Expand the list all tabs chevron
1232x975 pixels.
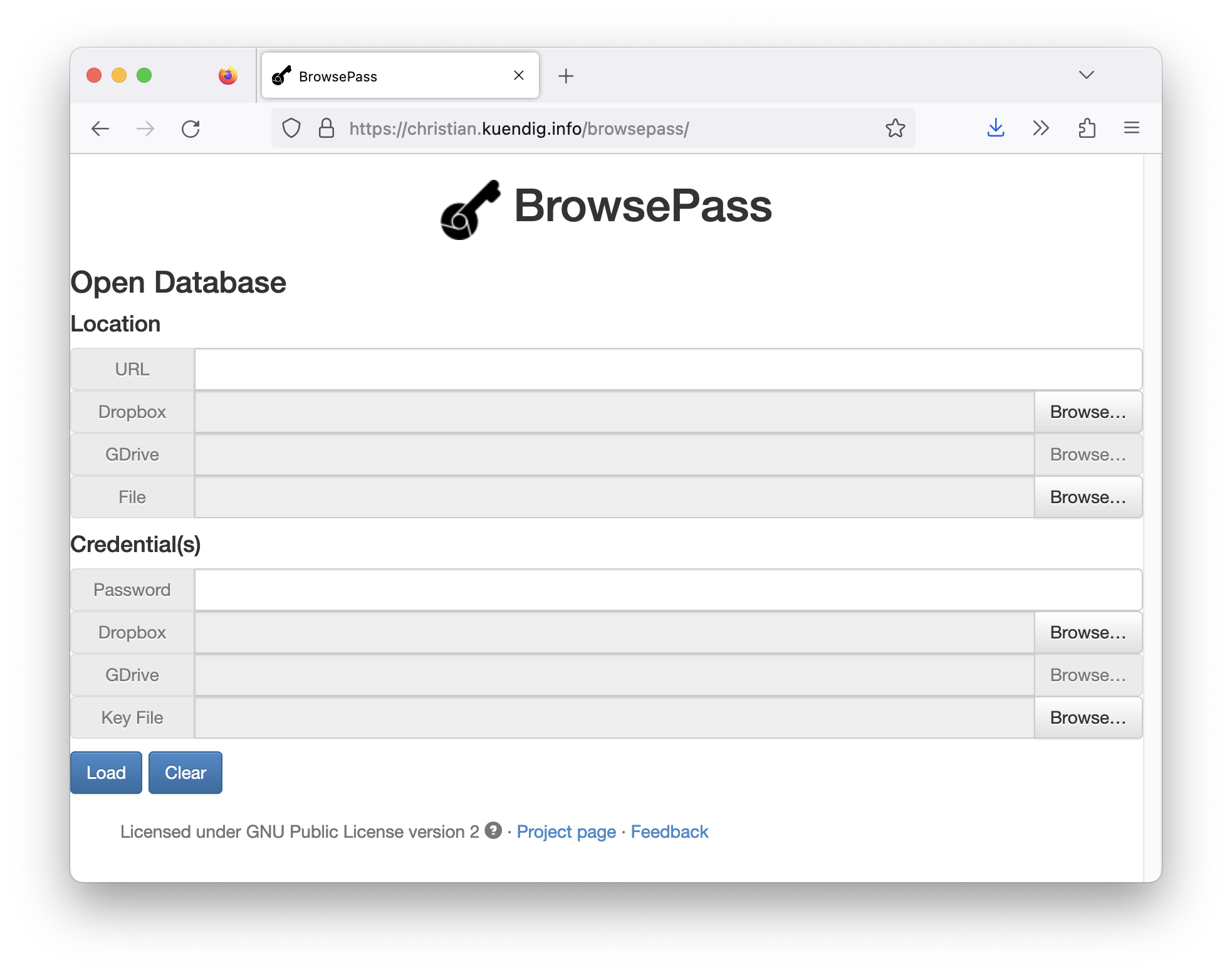pyautogui.click(x=1087, y=75)
